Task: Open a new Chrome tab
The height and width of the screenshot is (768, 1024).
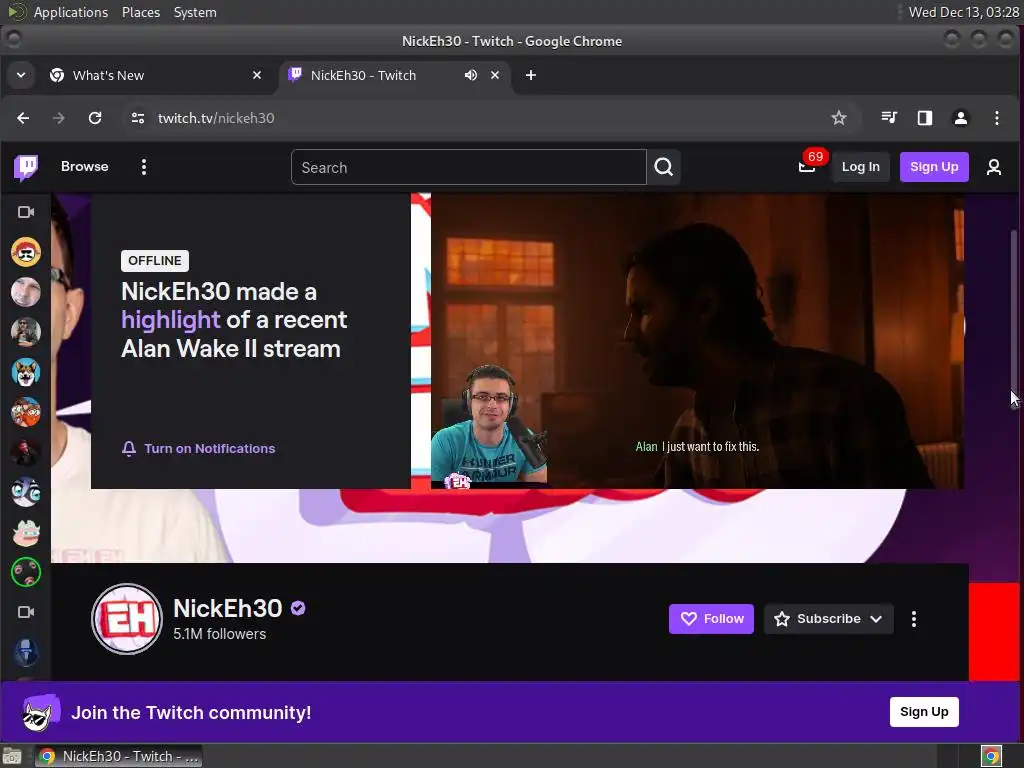Action: [531, 75]
